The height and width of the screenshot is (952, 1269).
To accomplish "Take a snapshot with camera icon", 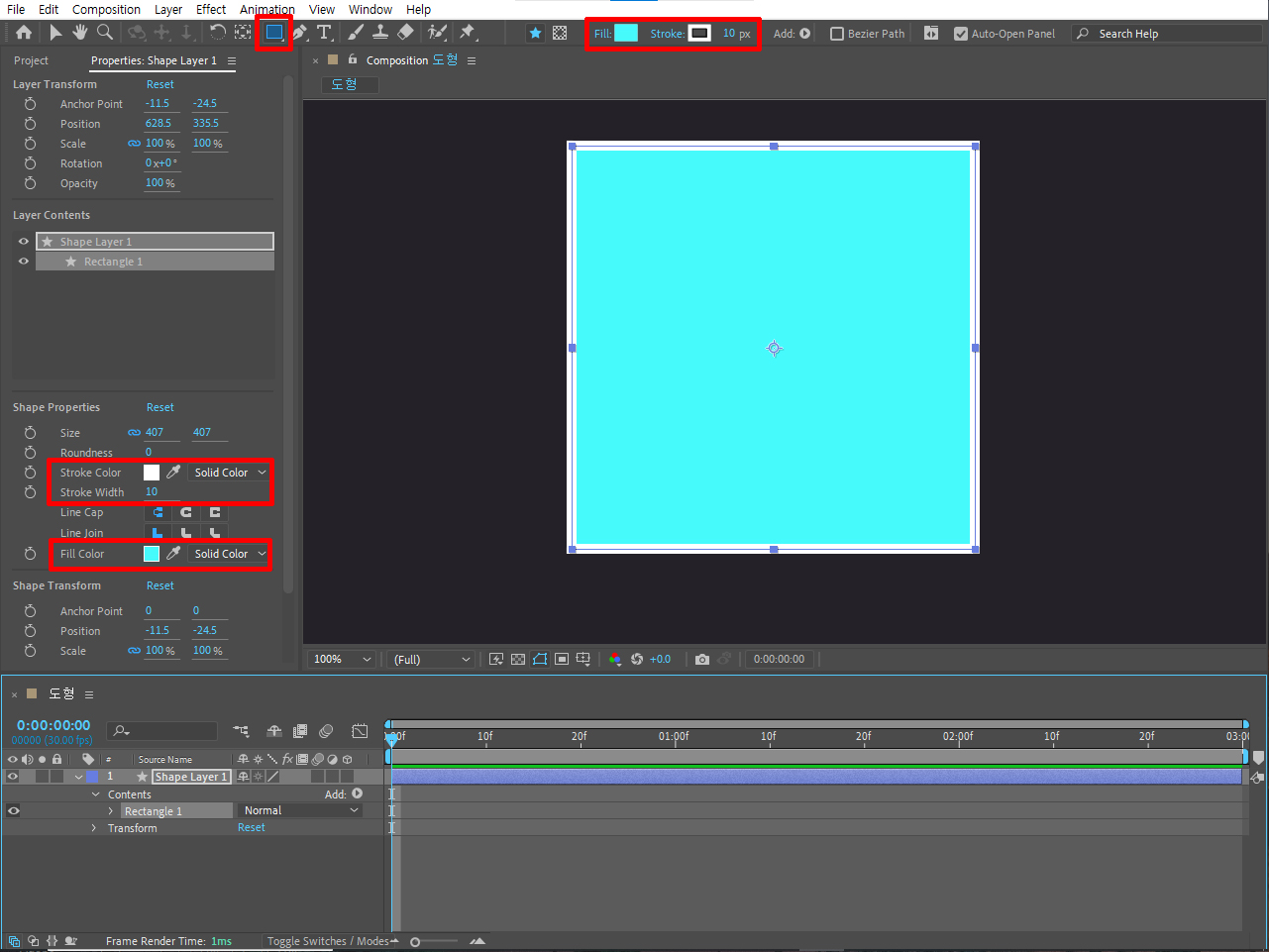I will click(x=702, y=659).
